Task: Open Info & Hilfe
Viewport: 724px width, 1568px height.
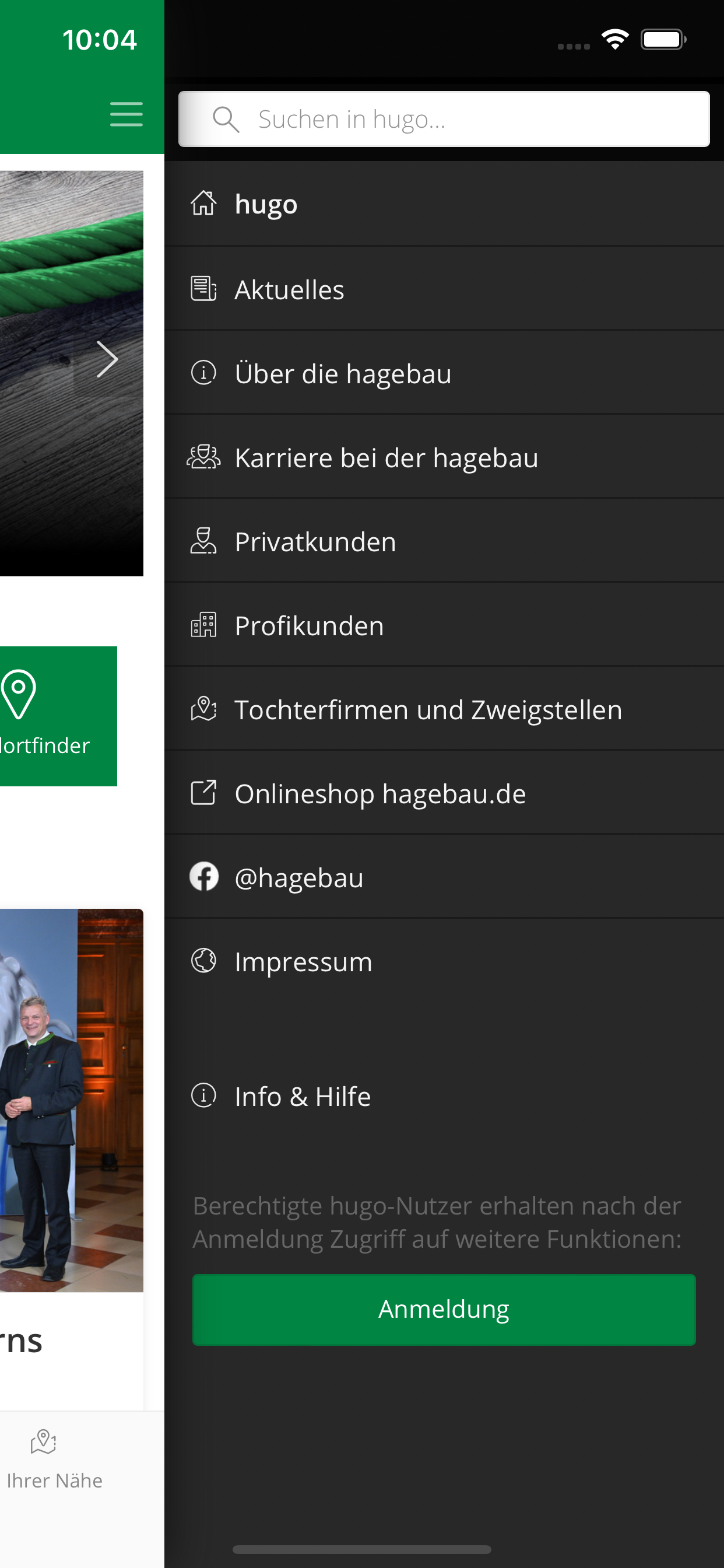Action: (x=444, y=1095)
